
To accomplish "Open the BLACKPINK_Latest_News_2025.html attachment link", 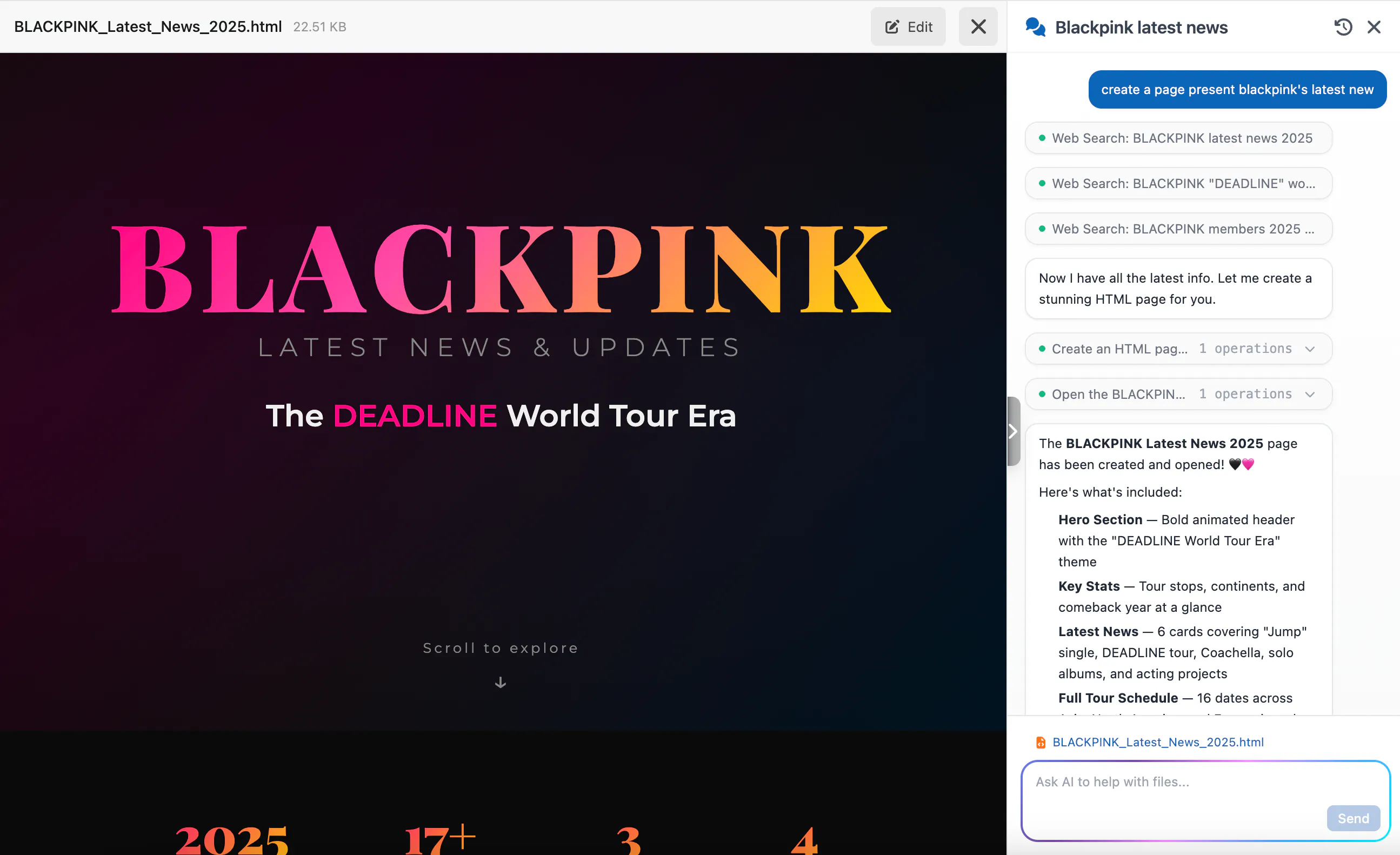I will pos(1158,742).
